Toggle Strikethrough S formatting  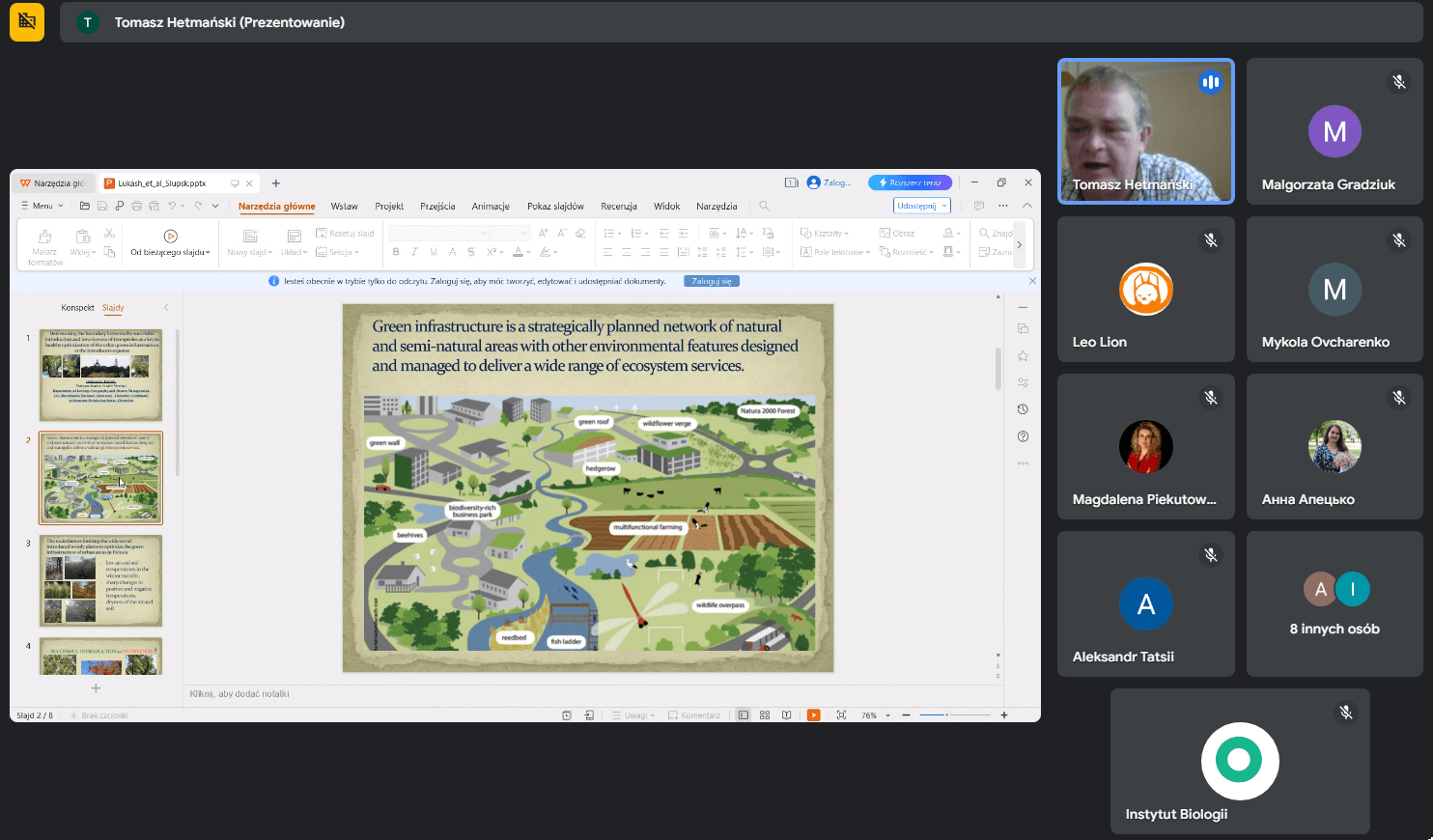(471, 252)
